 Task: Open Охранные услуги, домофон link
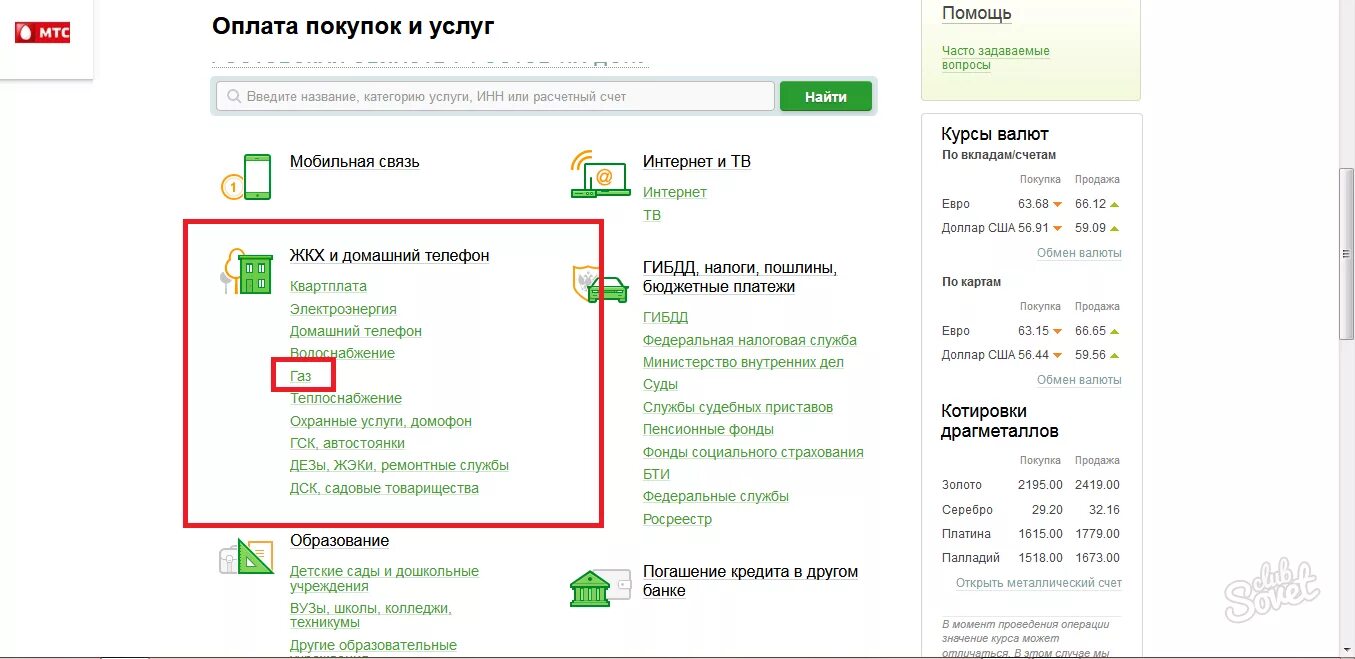pyautogui.click(x=380, y=421)
